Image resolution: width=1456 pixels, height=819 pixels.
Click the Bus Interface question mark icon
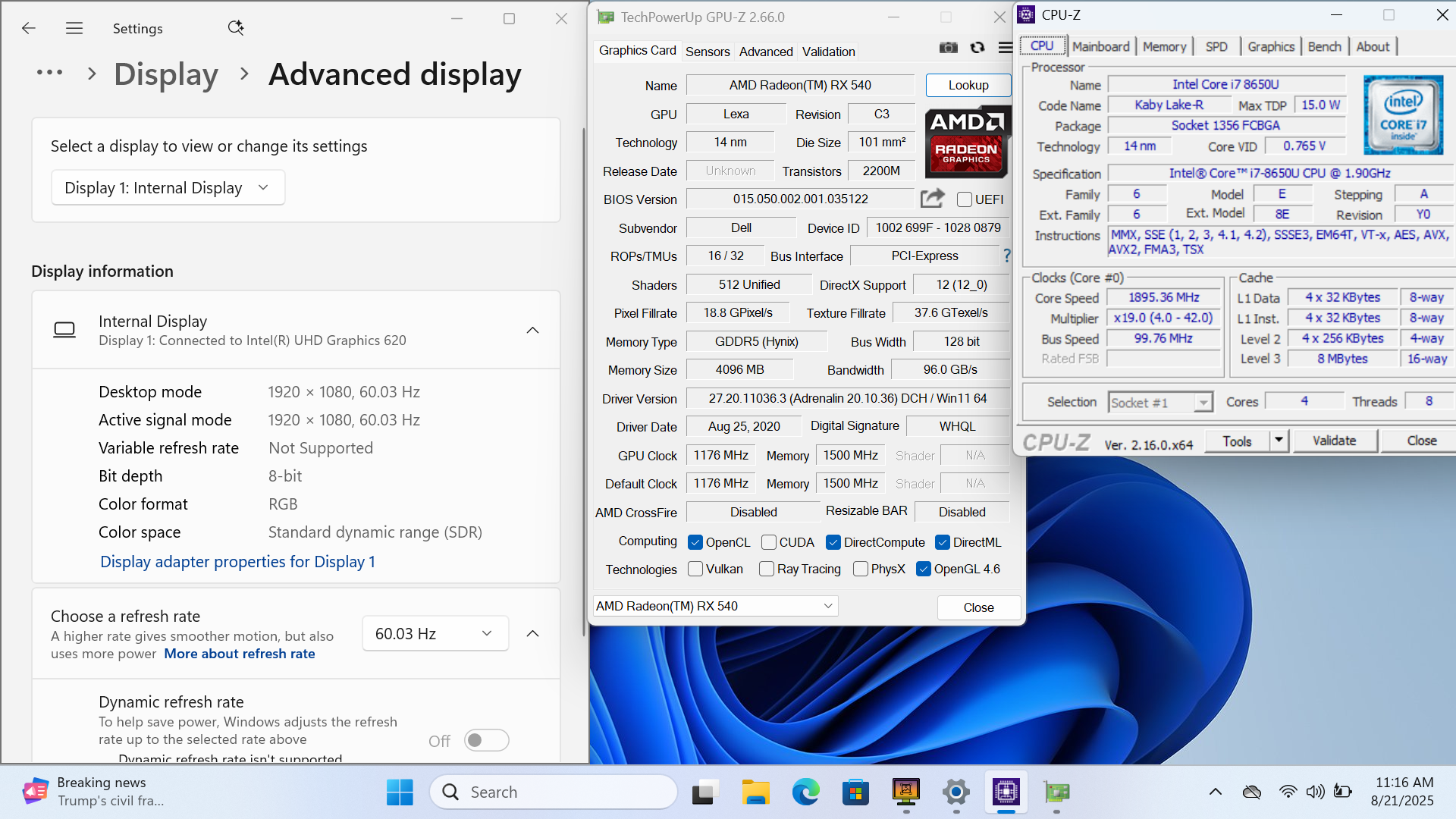[x=1006, y=256]
